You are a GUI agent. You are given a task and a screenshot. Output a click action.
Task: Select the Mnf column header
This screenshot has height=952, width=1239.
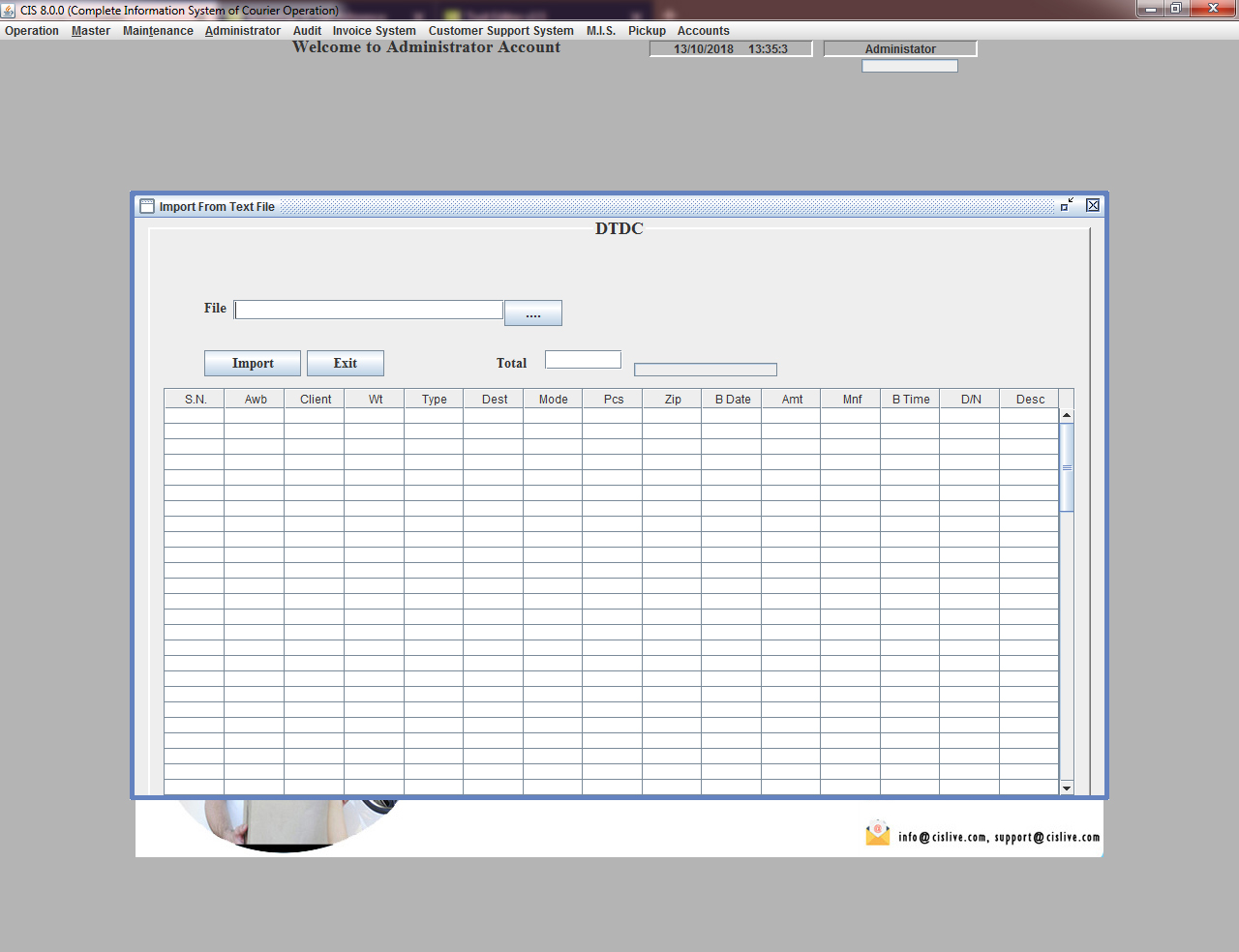coord(852,399)
